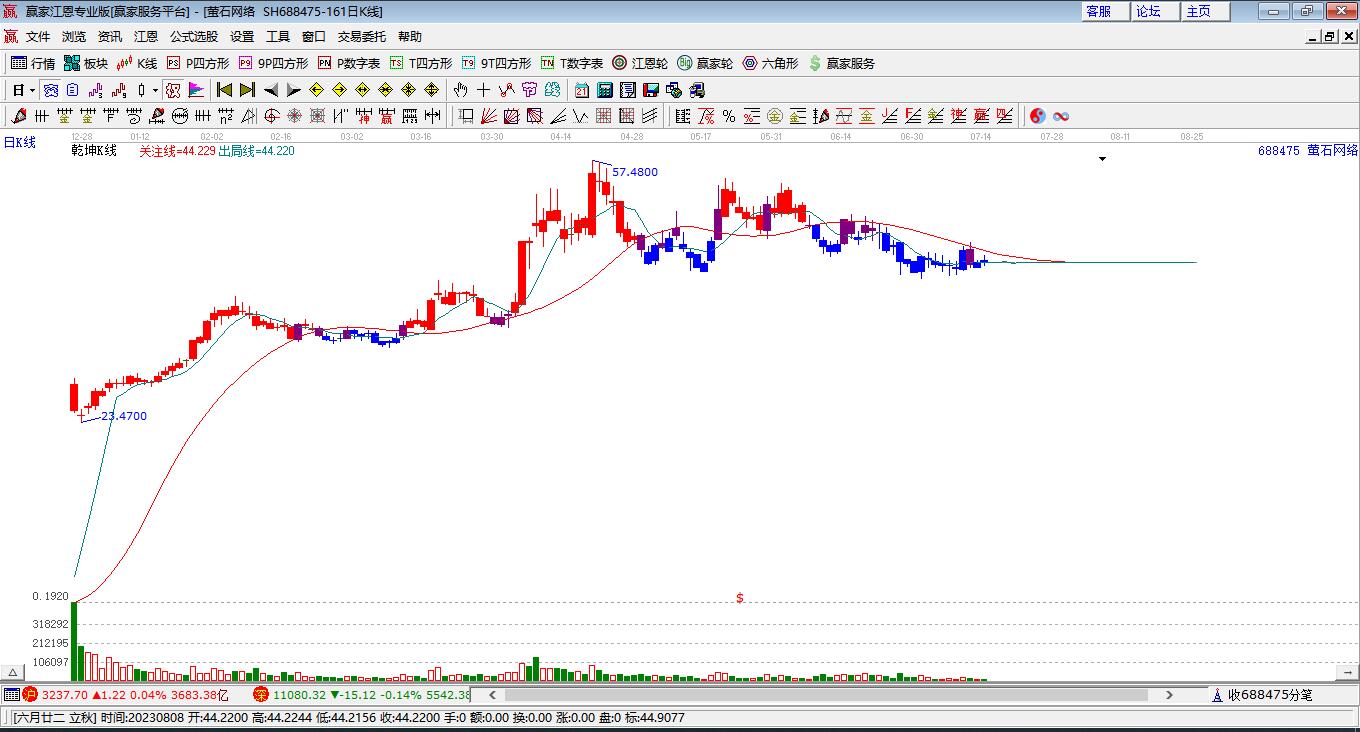Open the calculator icon
Viewport: 1360px width, 732px height.
(605, 90)
